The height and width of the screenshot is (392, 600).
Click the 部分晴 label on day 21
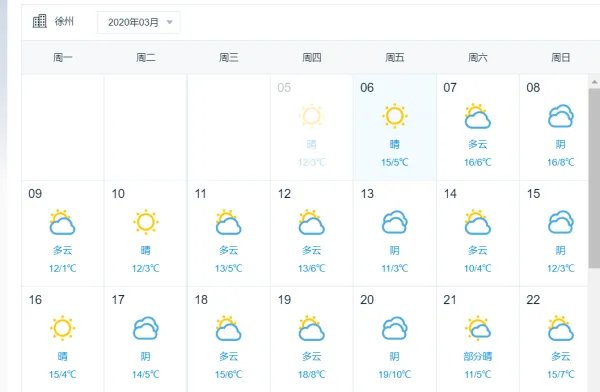[478, 356]
